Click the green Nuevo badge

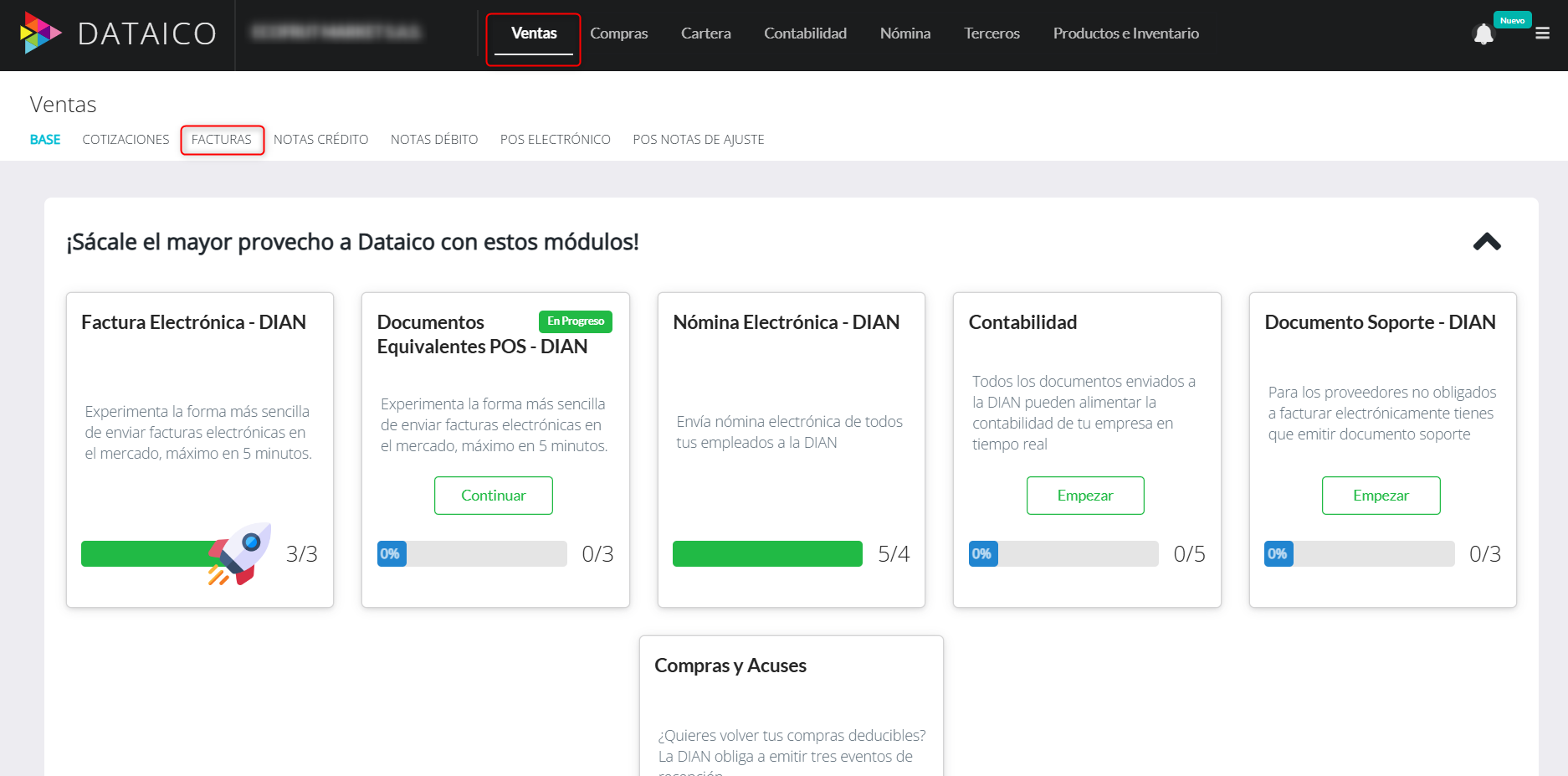pyautogui.click(x=1512, y=20)
